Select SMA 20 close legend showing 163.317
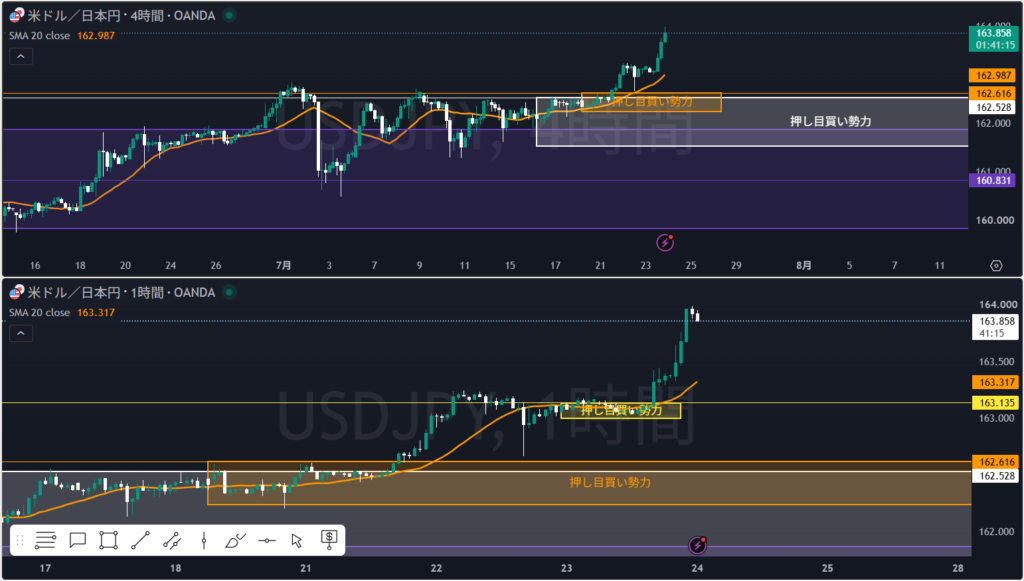Viewport: 1024px width, 581px height. coord(62,313)
